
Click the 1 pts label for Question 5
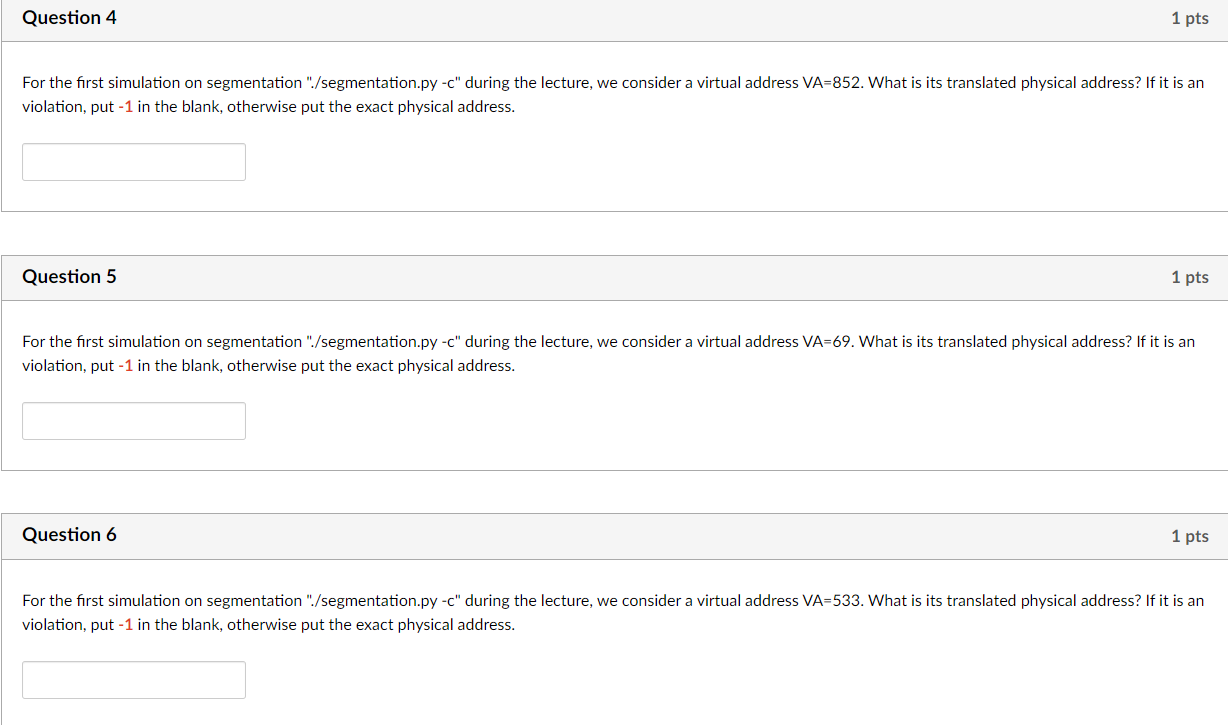click(1189, 276)
